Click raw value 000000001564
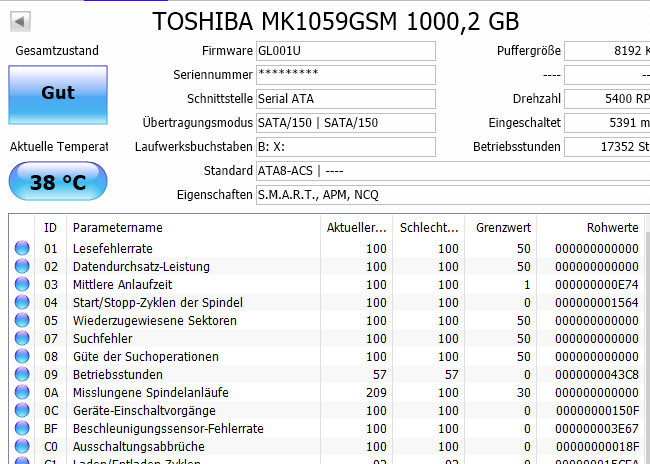 click(597, 302)
